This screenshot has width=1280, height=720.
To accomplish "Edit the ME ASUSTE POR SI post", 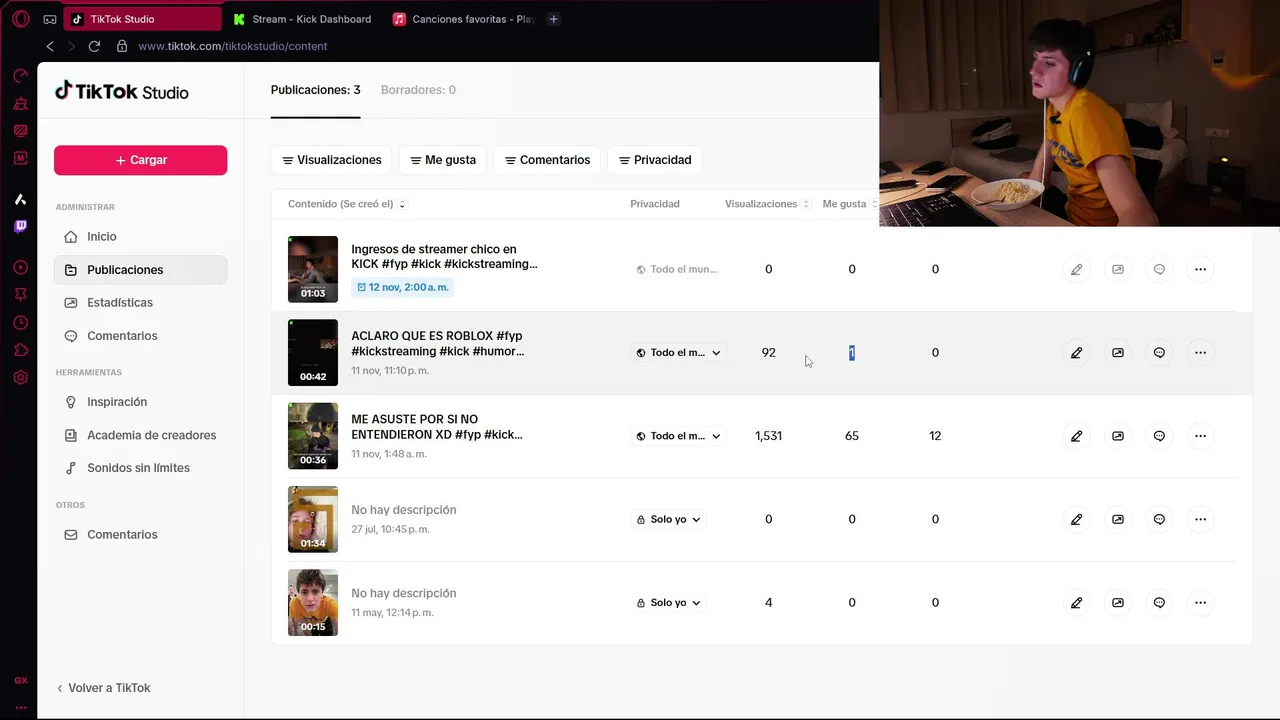I will 1076,436.
